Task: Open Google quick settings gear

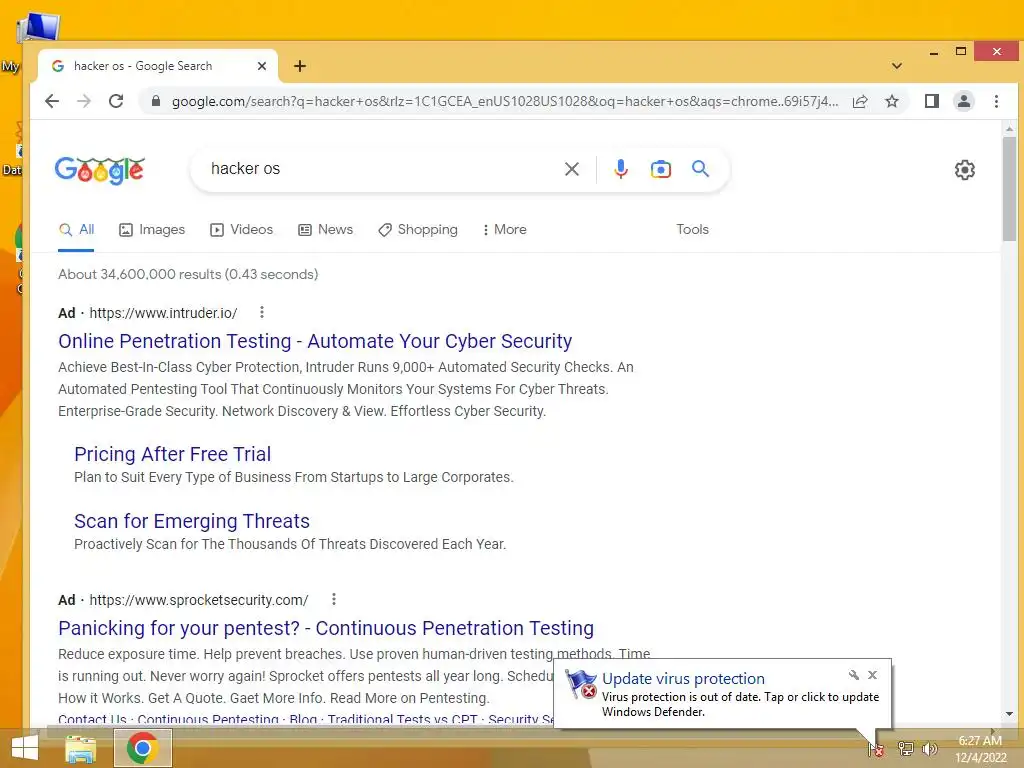Action: (965, 170)
